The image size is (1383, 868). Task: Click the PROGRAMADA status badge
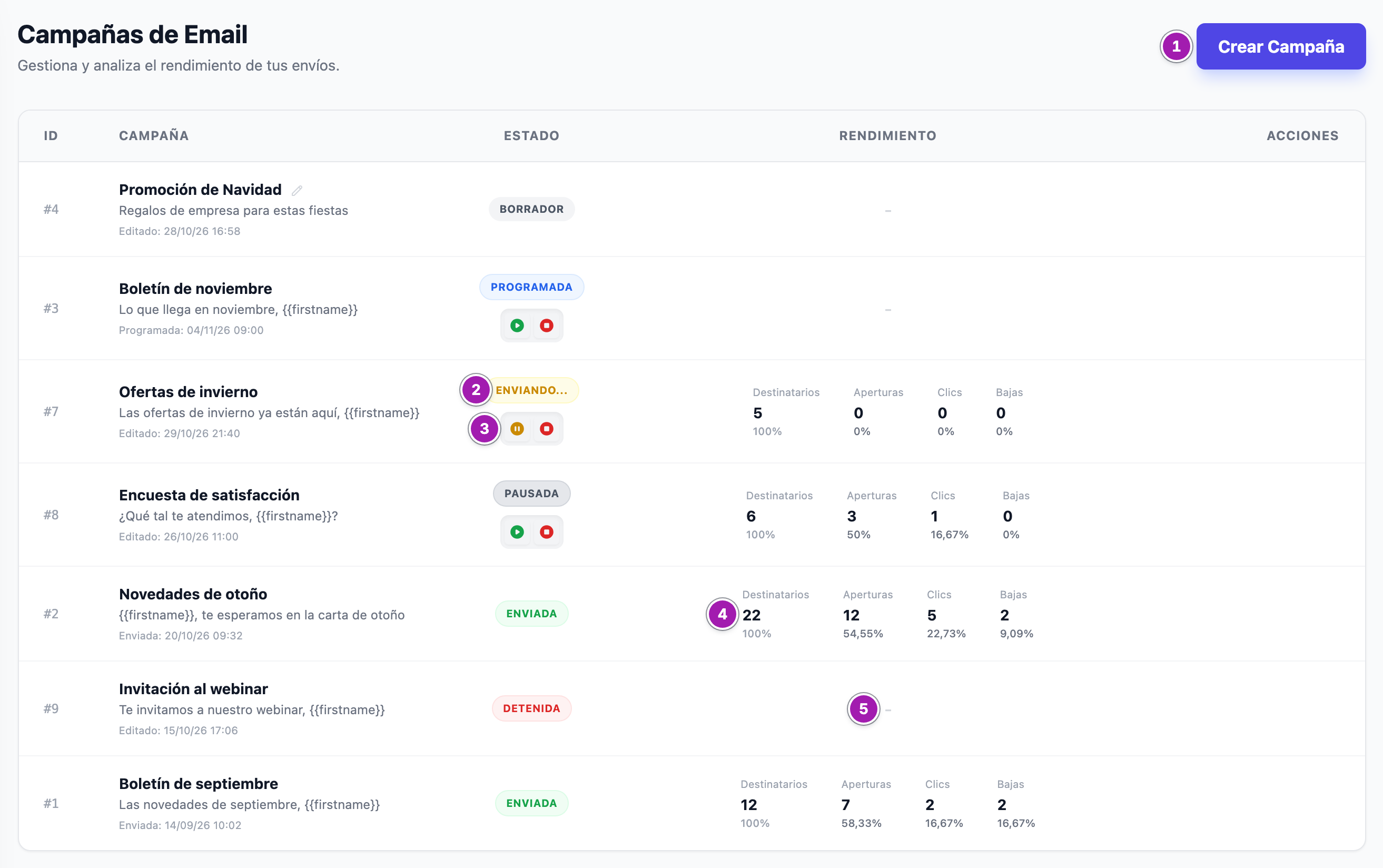coord(531,287)
